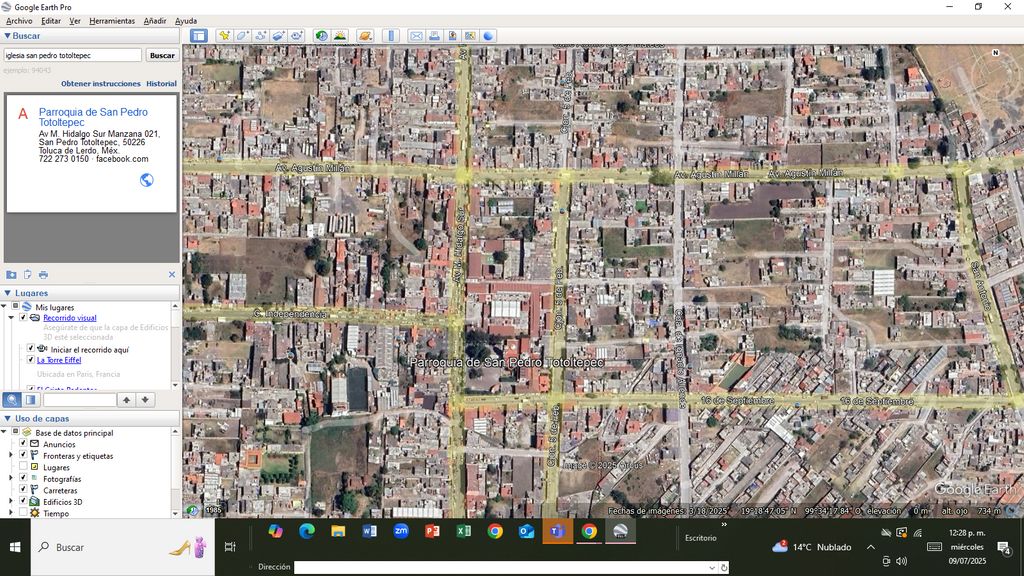Open the Recorrido visual link

point(70,317)
